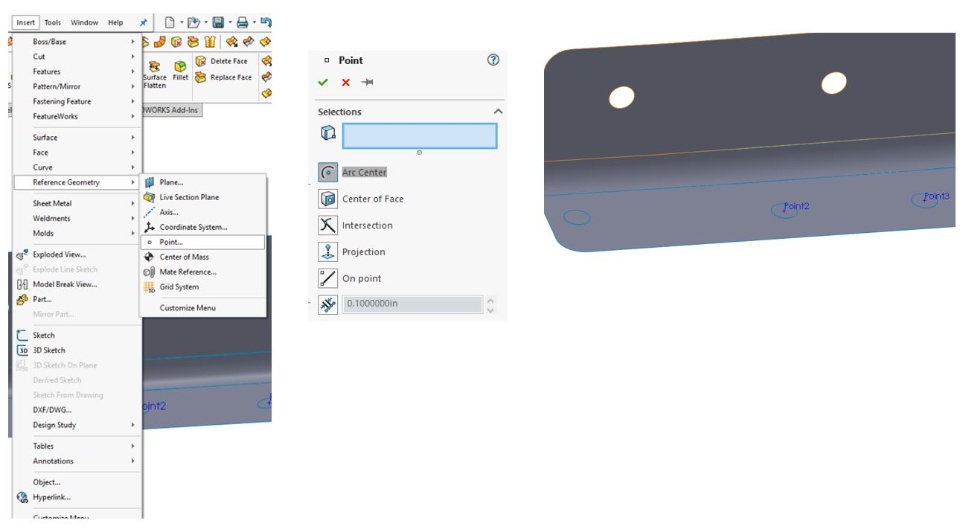The image size is (960, 529).
Task: Click the Delete Face icon
Action: tap(201, 61)
